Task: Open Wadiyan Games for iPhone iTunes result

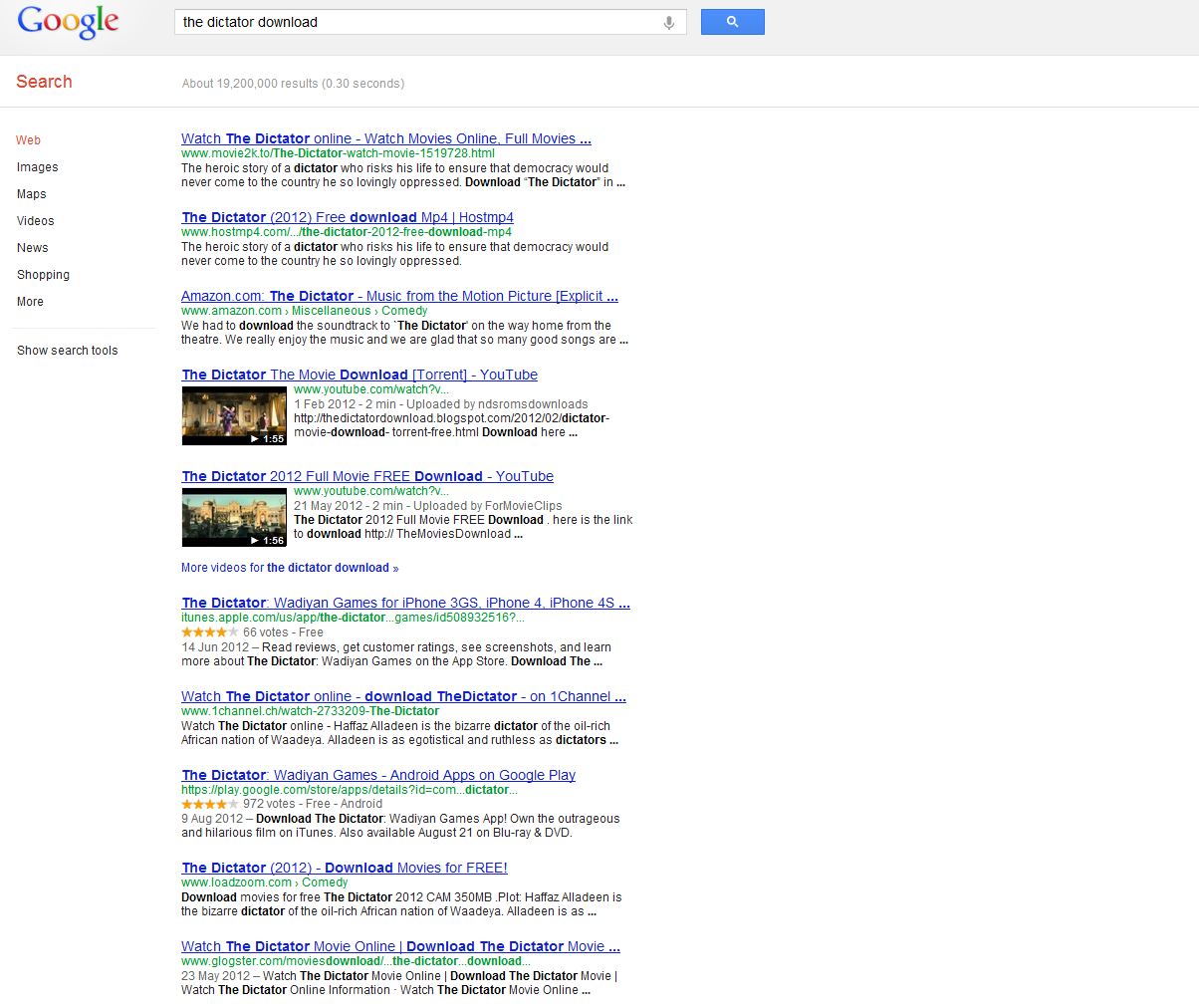Action: [x=405, y=603]
